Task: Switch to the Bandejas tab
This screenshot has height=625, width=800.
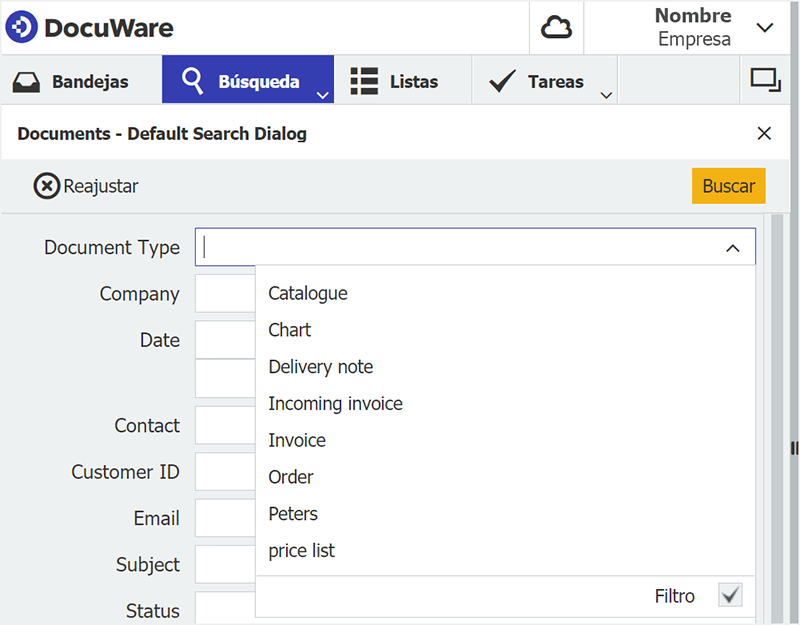Action: pyautogui.click(x=80, y=82)
